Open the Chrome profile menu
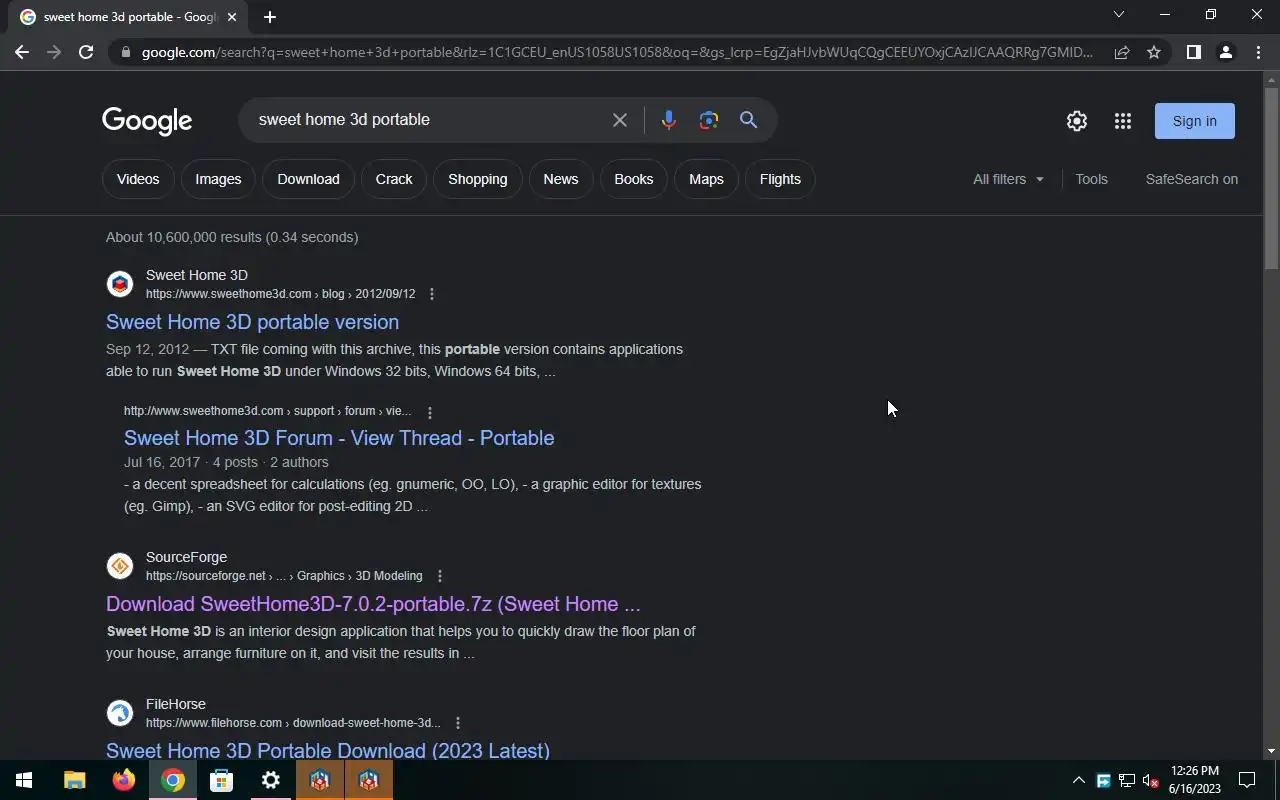 1225,52
